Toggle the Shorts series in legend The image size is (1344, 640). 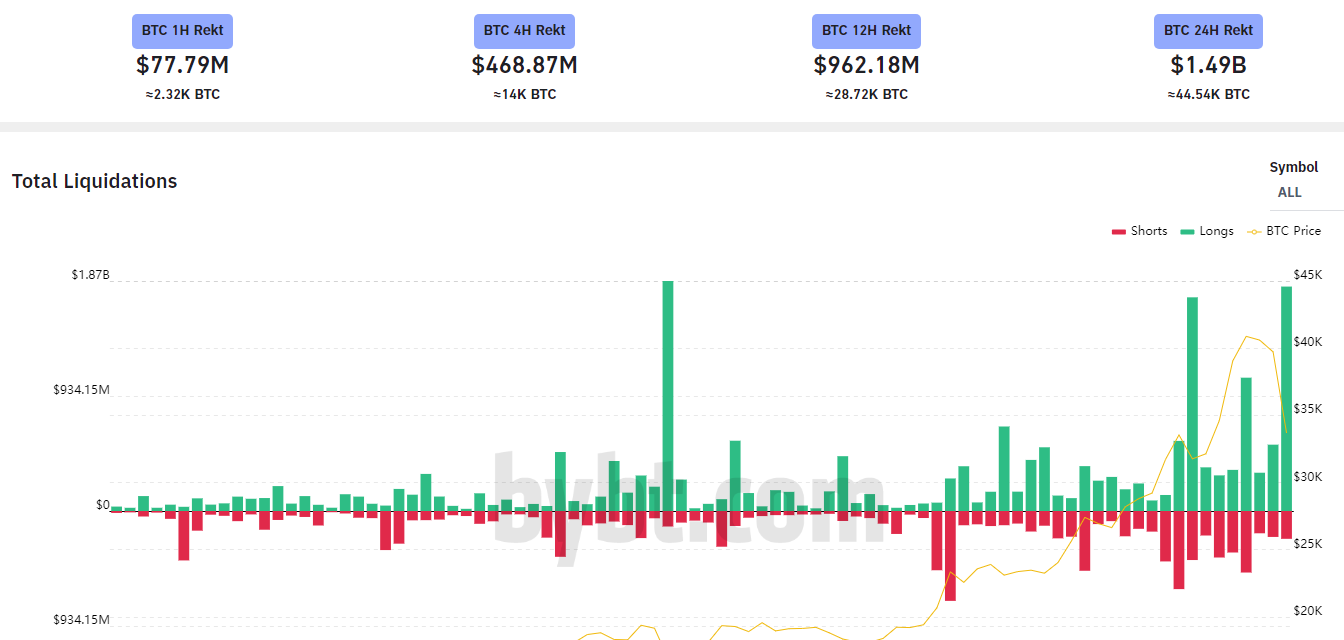[1139, 231]
